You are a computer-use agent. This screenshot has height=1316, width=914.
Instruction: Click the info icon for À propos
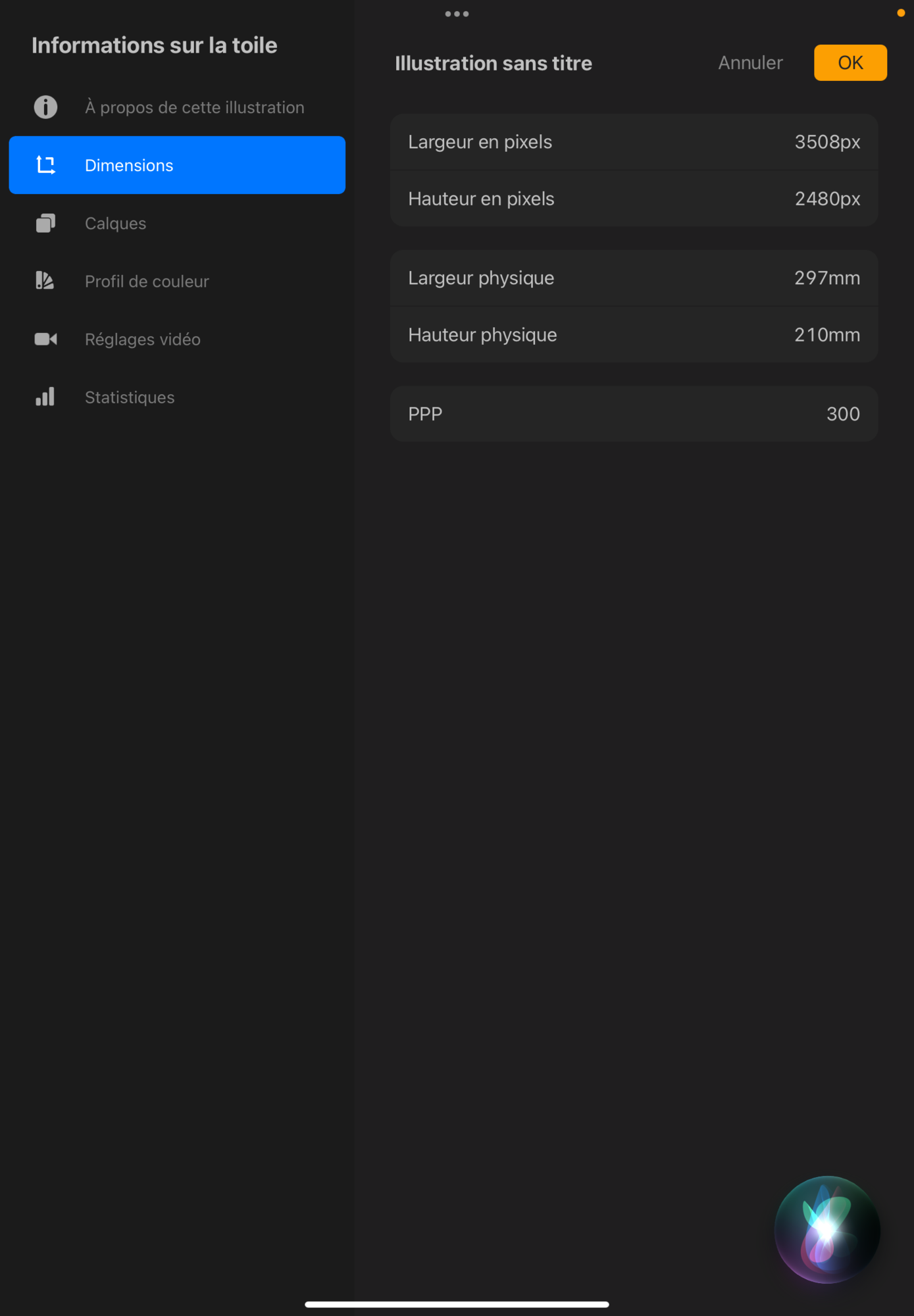pos(45,107)
